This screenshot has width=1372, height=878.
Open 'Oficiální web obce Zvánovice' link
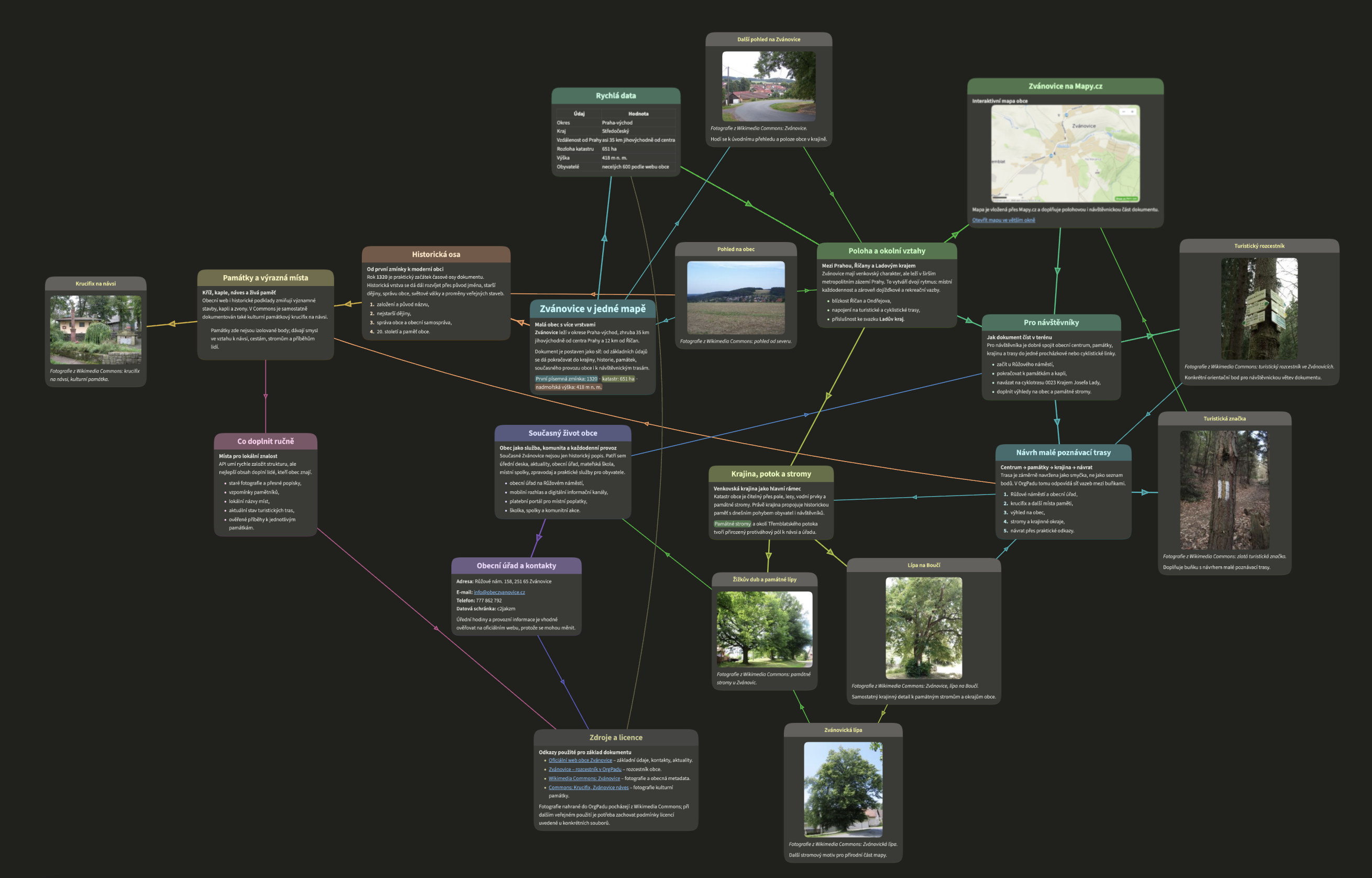(580, 760)
